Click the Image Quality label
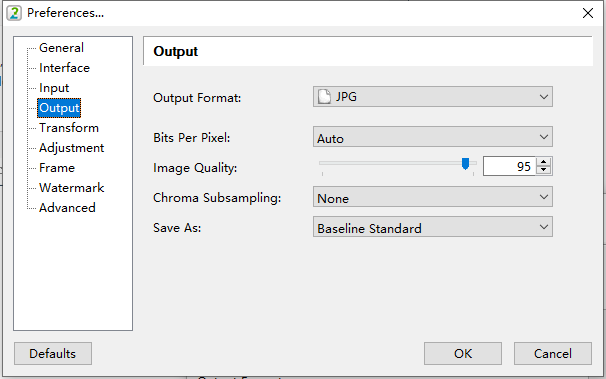 tap(195, 168)
